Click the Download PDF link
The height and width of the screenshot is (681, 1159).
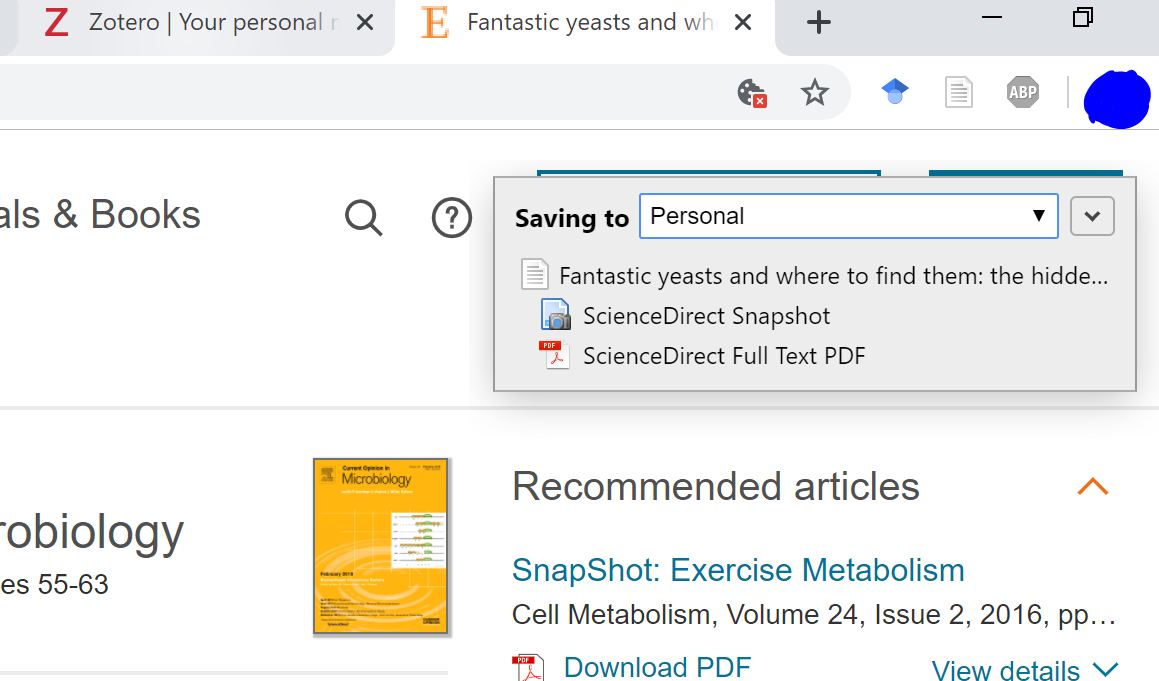point(656,667)
